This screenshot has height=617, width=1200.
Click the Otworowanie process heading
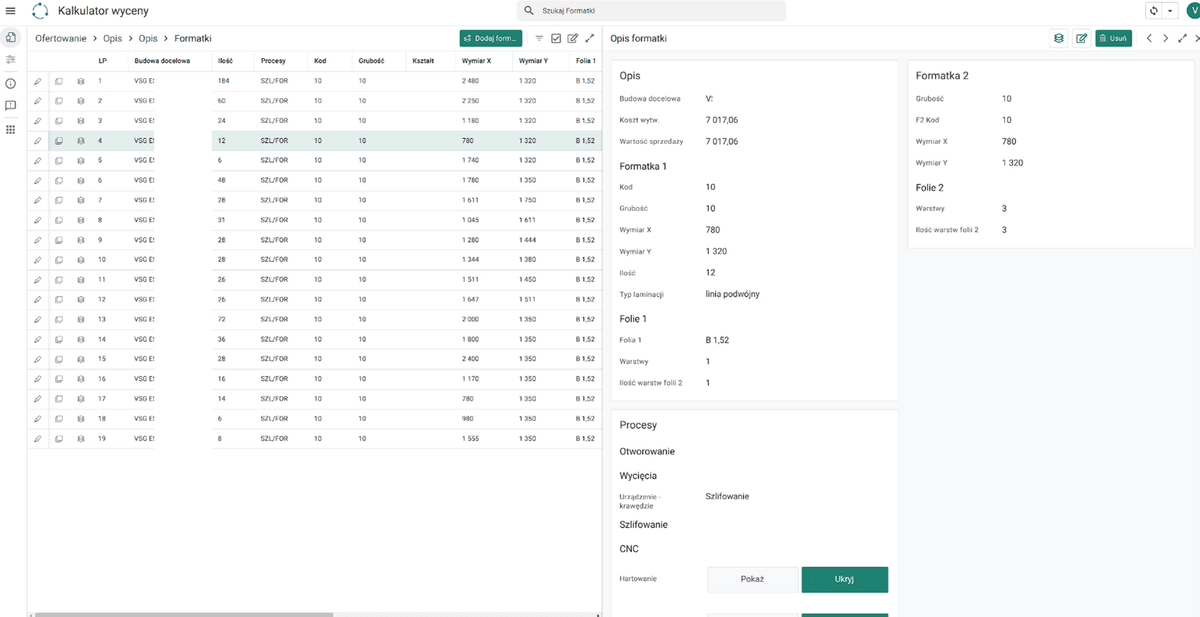click(647, 452)
